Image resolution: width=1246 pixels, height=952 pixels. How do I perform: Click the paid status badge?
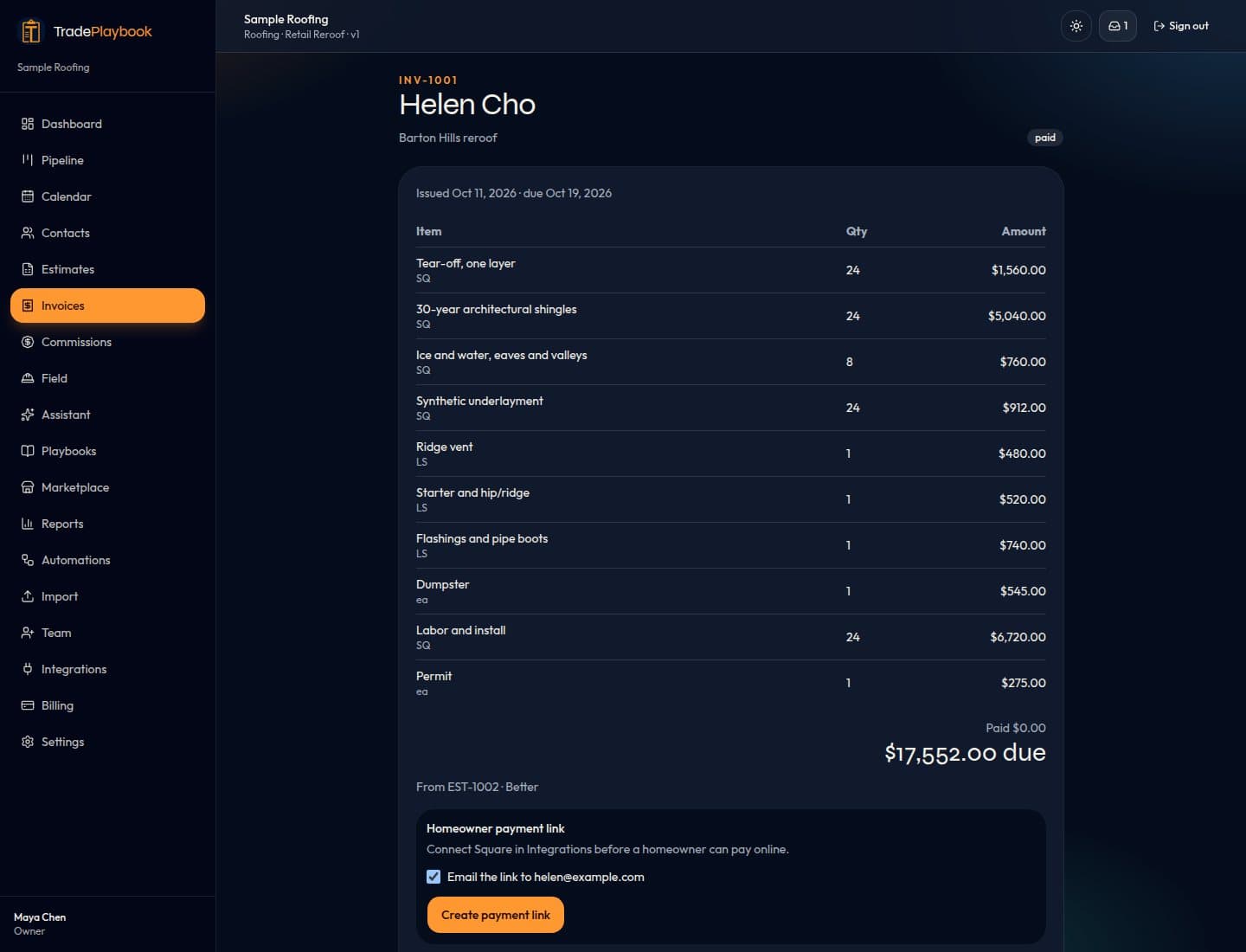click(1045, 138)
